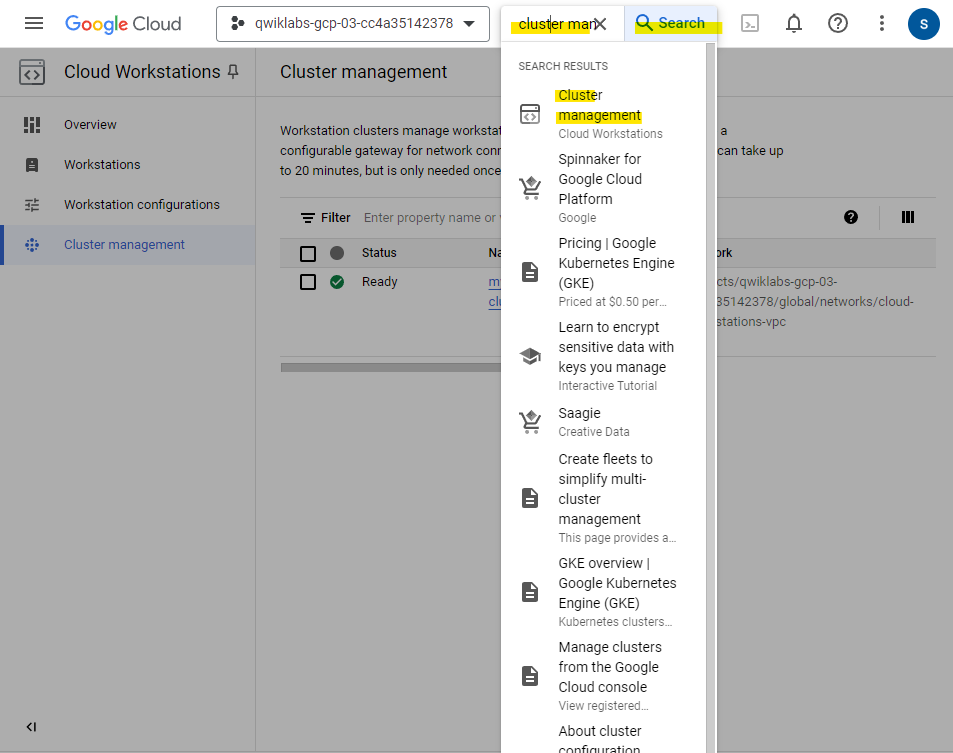The width and height of the screenshot is (953, 753).
Task: Click the Cloud Workstations product icon
Action: coord(32,72)
